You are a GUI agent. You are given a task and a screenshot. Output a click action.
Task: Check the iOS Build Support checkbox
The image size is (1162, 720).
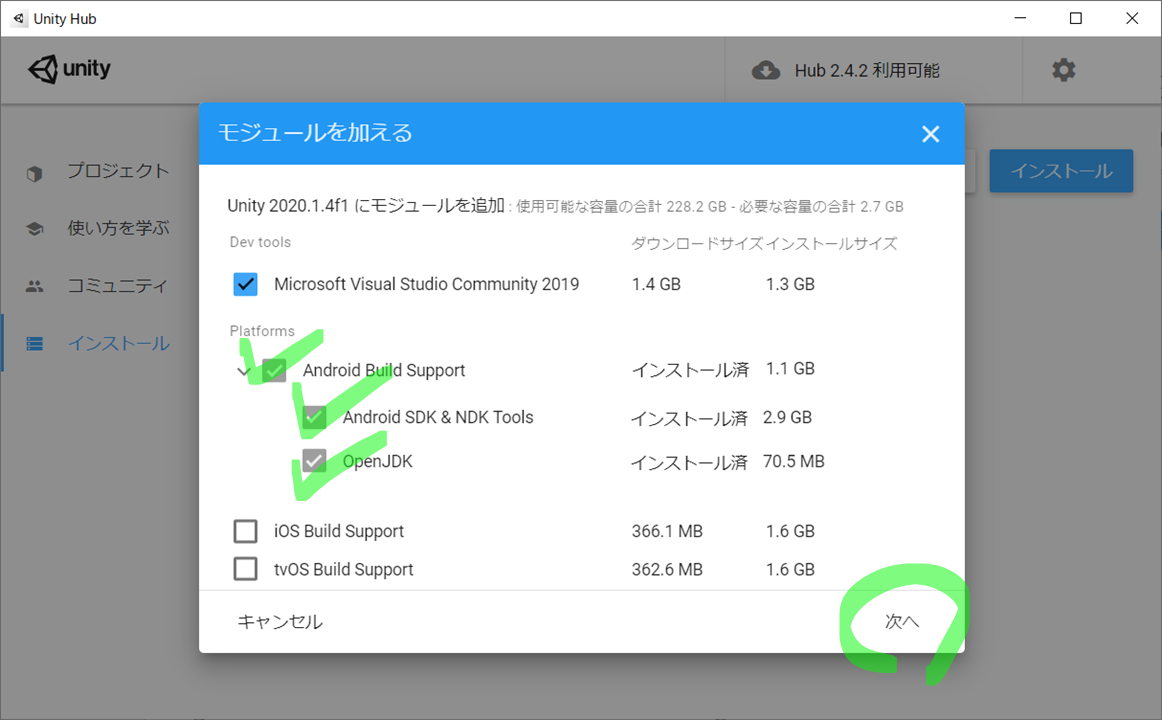tap(245, 531)
